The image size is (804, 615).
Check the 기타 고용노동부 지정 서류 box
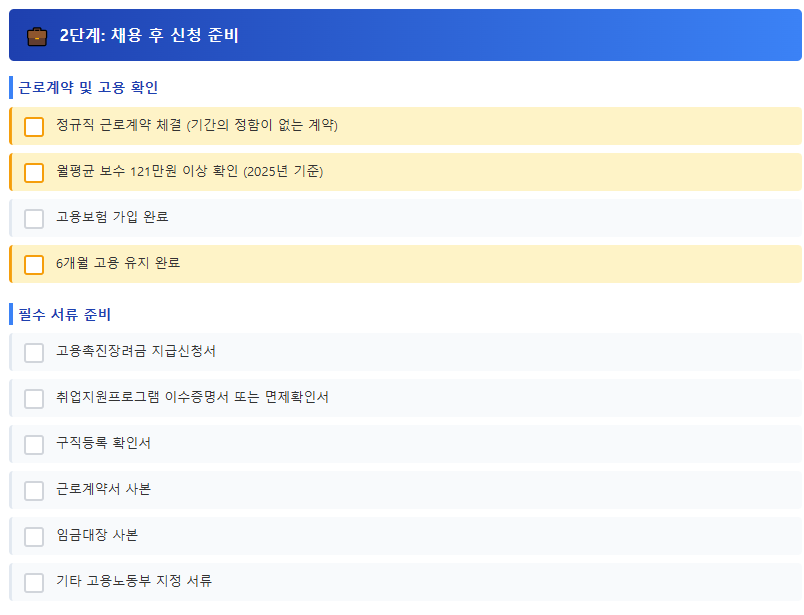[x=34, y=583]
